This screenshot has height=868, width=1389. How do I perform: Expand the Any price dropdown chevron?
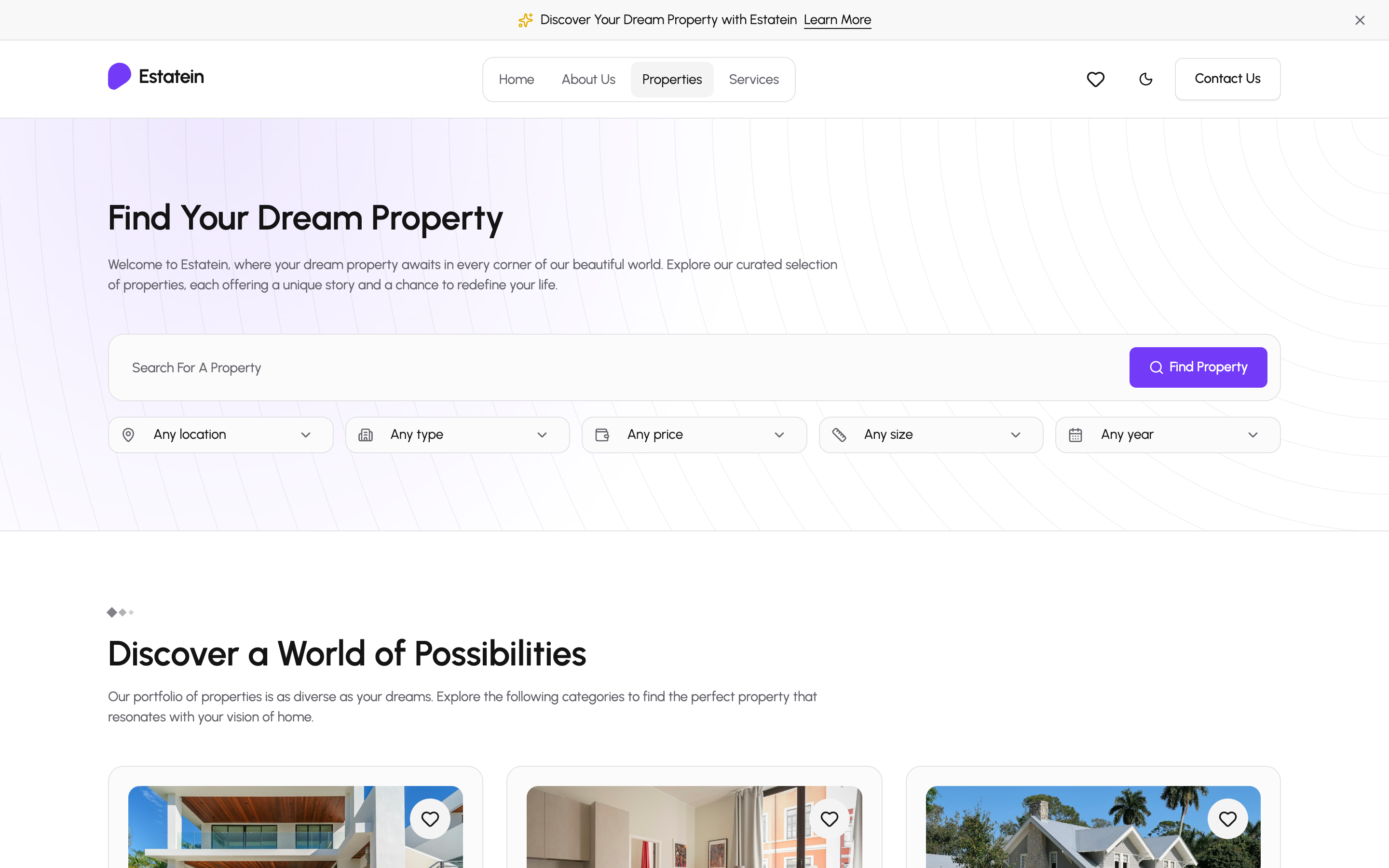pyautogui.click(x=779, y=435)
